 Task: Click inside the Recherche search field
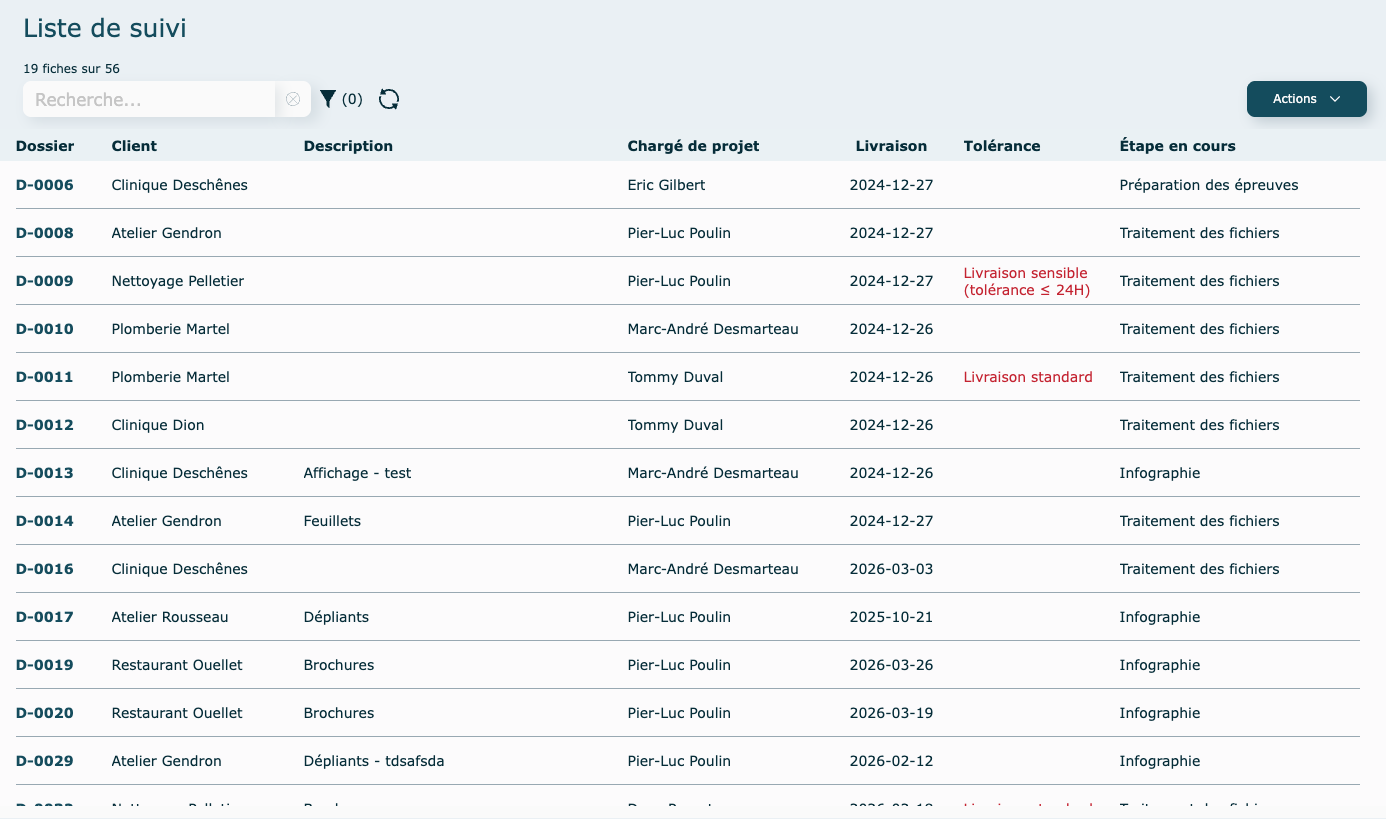(150, 99)
